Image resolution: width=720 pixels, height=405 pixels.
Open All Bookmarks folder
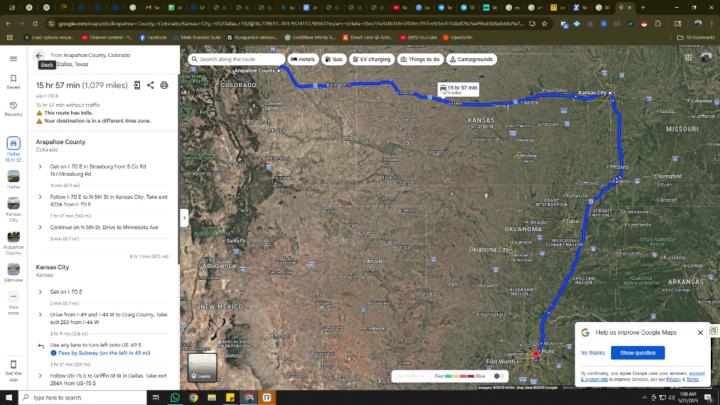[696, 37]
